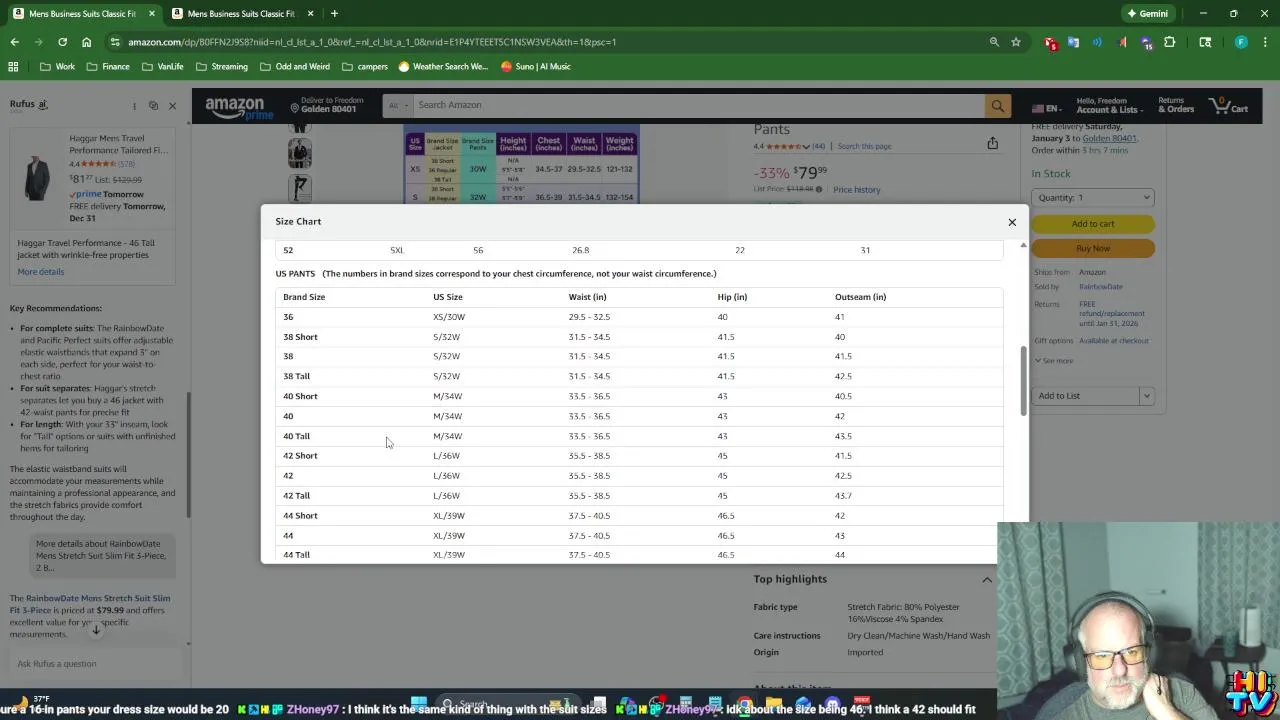Open the browser apps grid shortcut
This screenshot has height=720, width=1280.
pyautogui.click(x=13, y=67)
